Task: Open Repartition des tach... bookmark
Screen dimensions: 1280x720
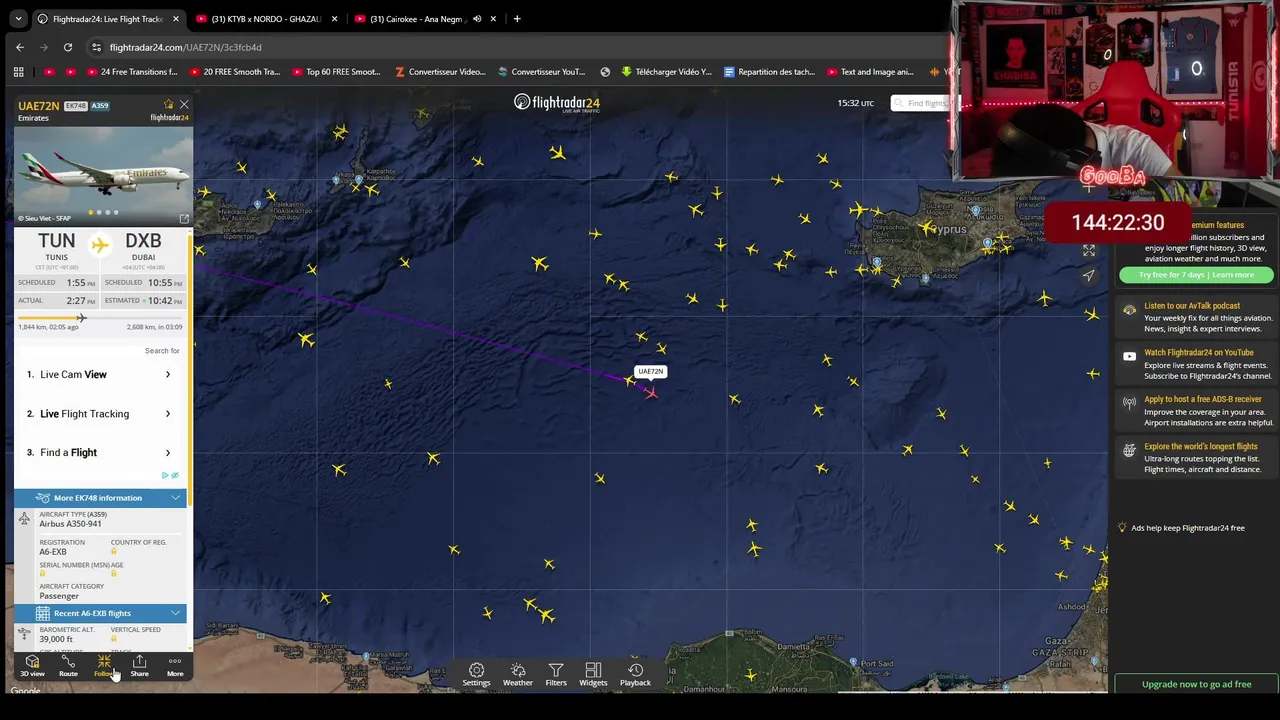Action: point(770,72)
